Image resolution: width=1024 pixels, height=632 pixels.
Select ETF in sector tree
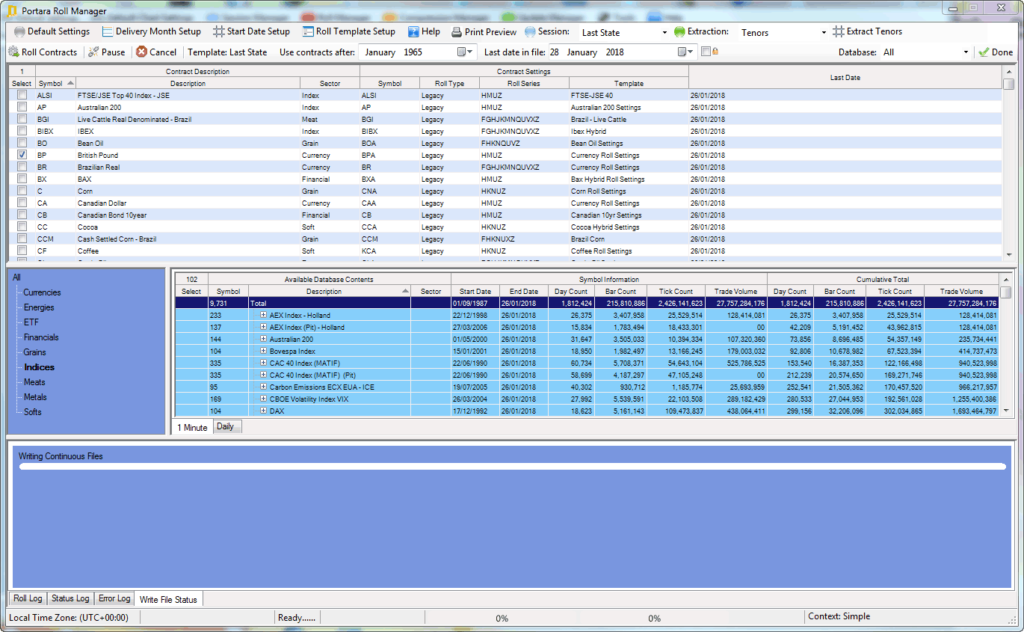pyautogui.click(x=31, y=322)
